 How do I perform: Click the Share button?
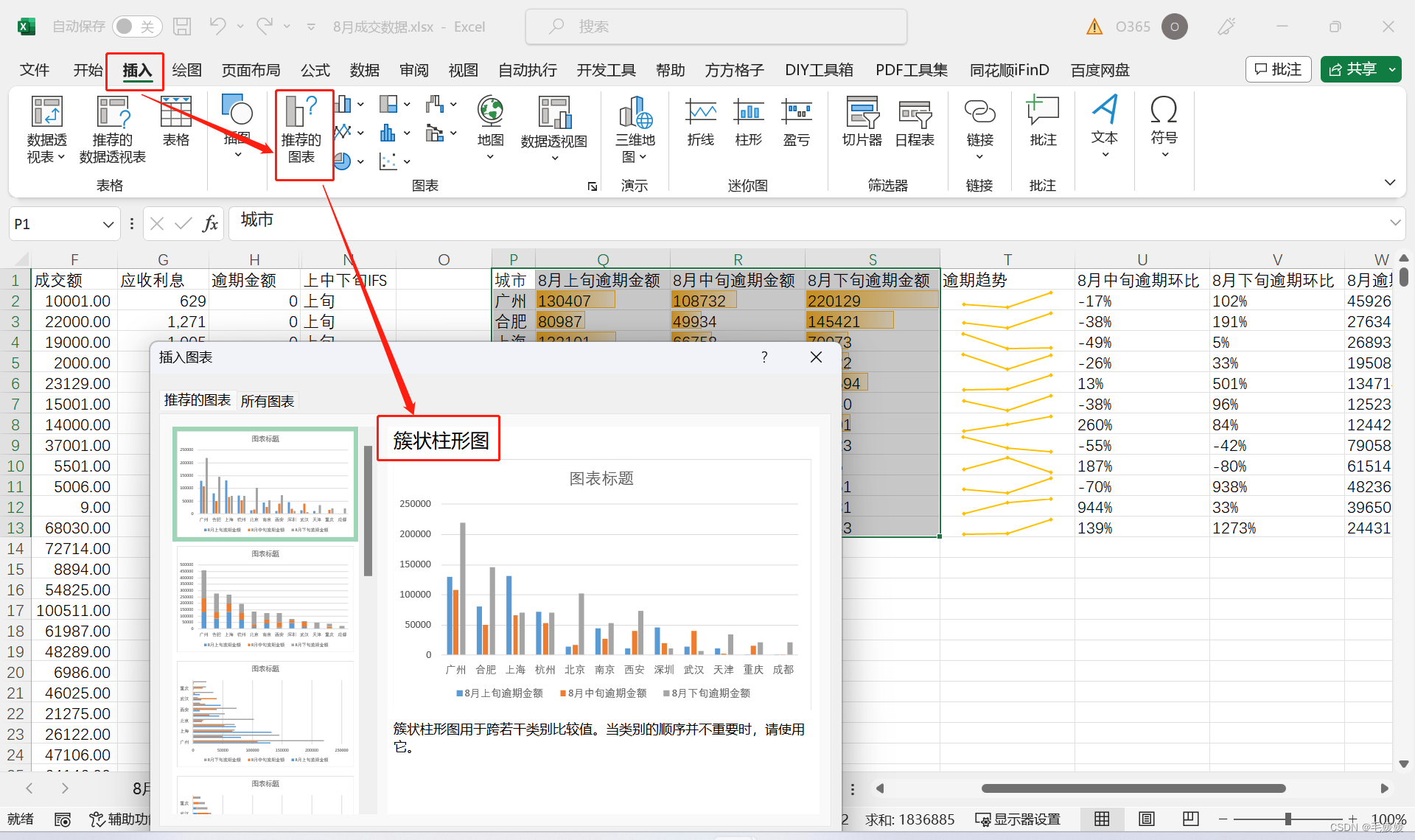[x=1353, y=69]
